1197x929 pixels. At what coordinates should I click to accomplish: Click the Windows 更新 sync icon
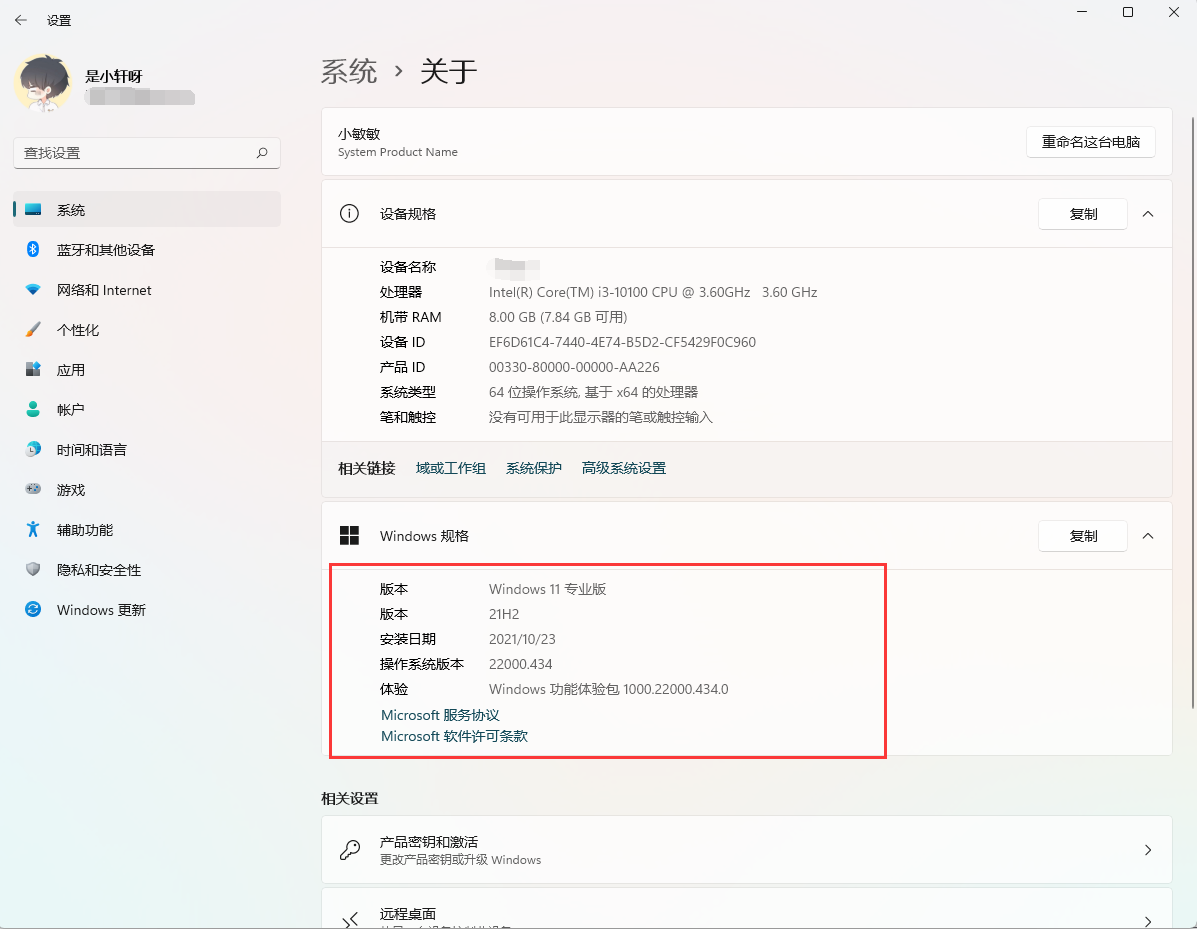pos(33,609)
